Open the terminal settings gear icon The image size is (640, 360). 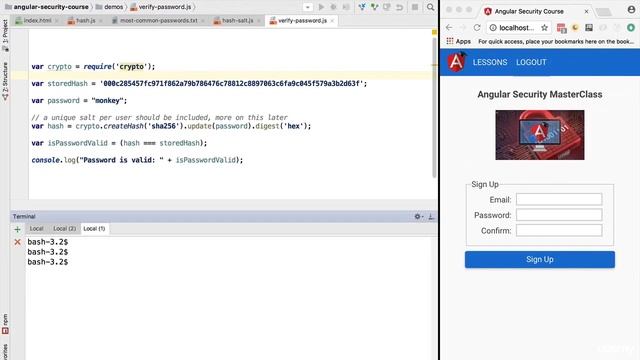tap(418, 216)
